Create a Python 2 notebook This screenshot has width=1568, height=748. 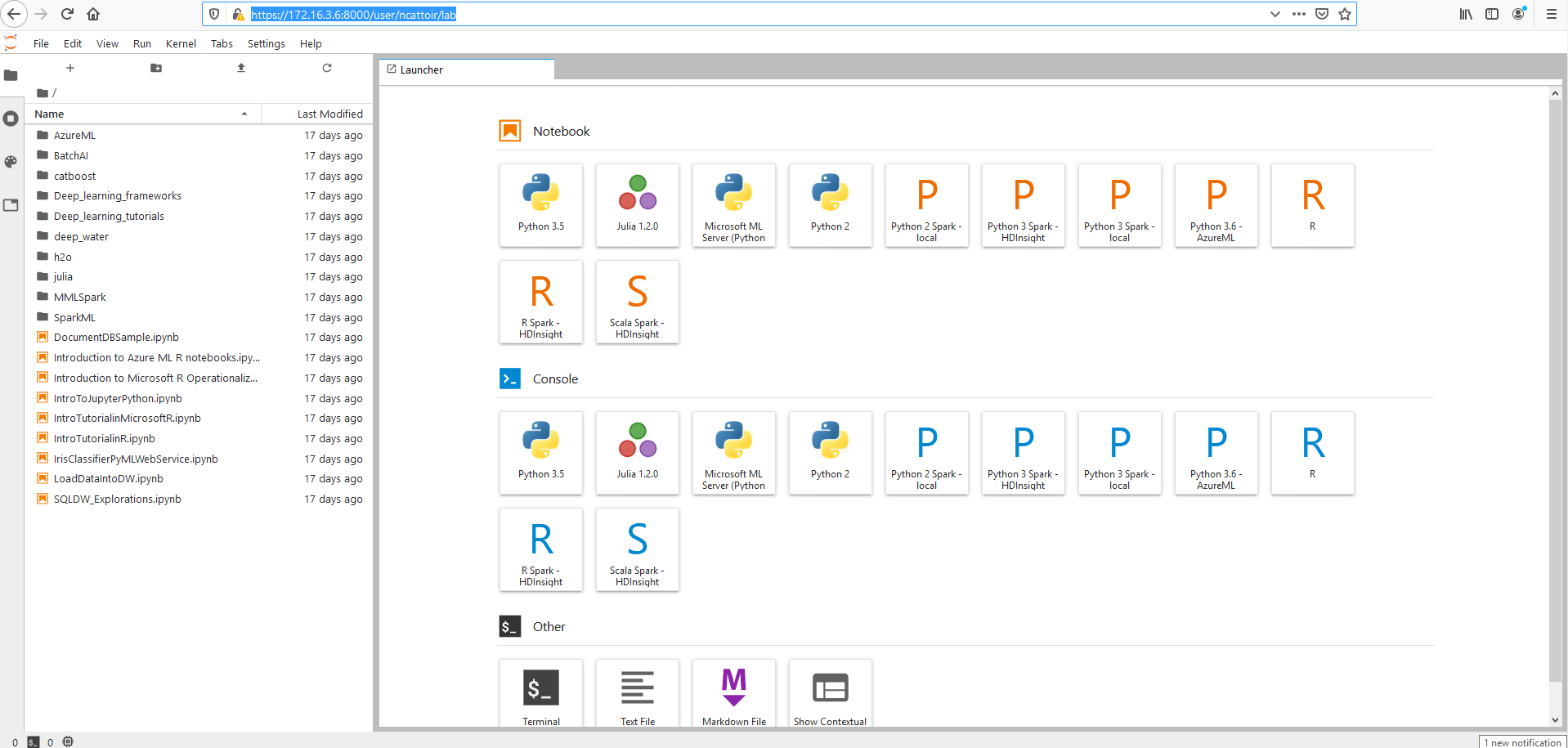click(x=830, y=205)
